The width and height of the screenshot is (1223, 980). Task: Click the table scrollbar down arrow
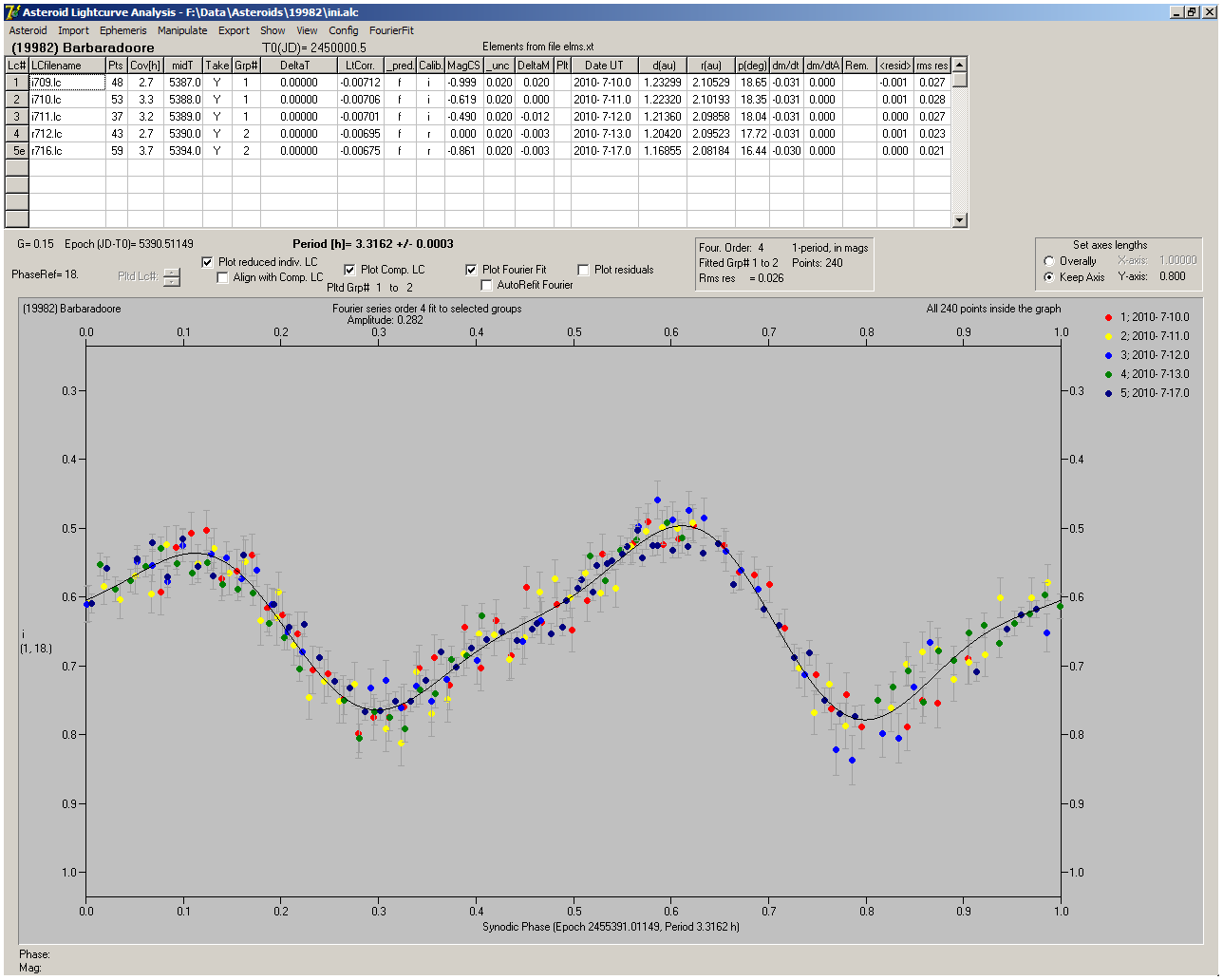tap(959, 220)
